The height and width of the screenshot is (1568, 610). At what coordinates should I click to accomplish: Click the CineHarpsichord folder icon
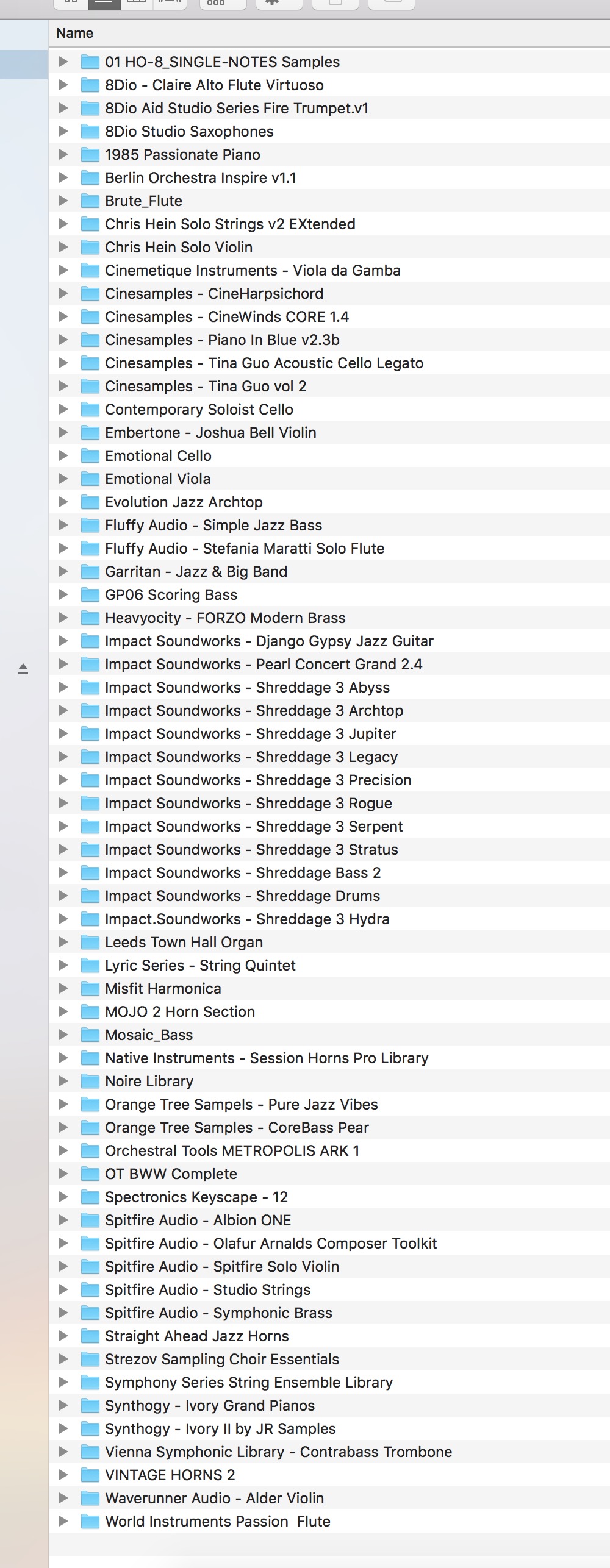pos(90,293)
